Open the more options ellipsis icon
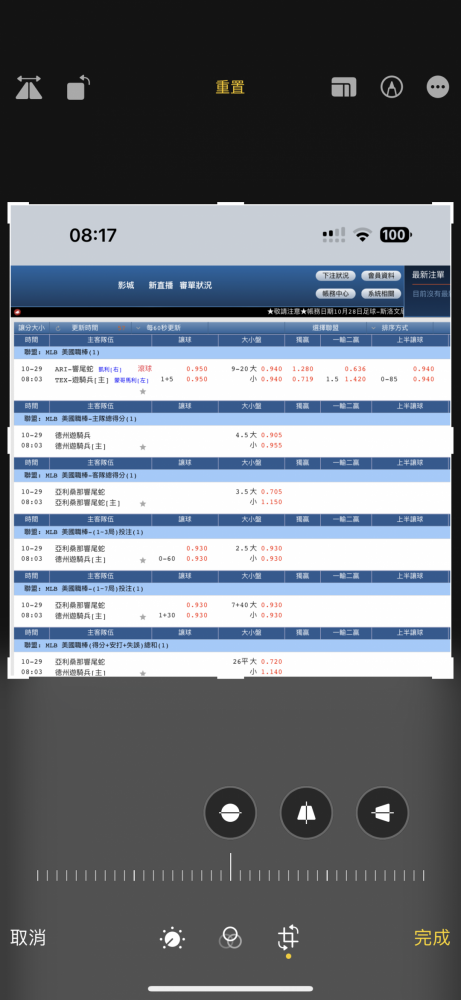 click(x=437, y=87)
